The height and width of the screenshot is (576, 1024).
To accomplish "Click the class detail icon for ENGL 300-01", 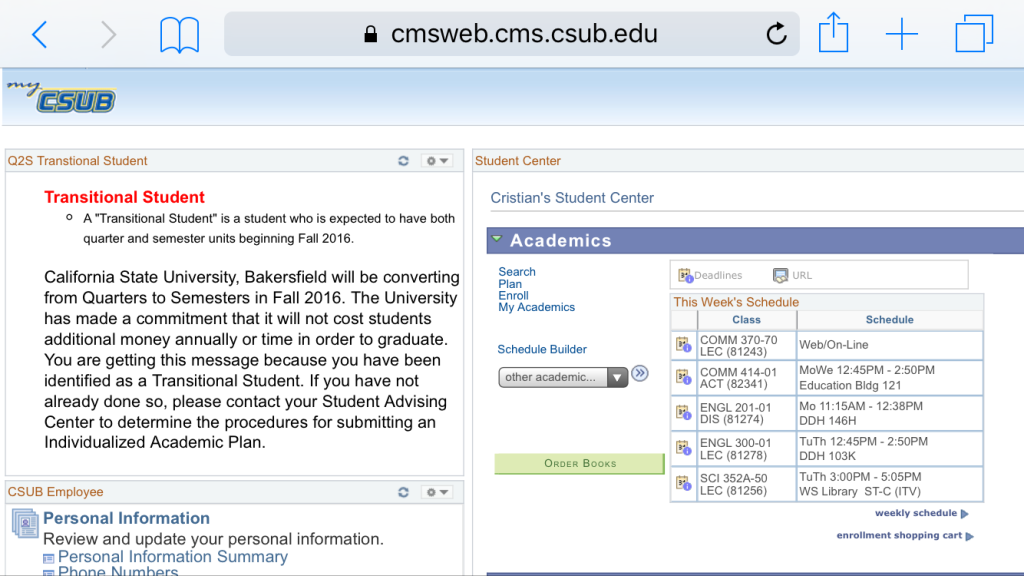I will pos(684,448).
